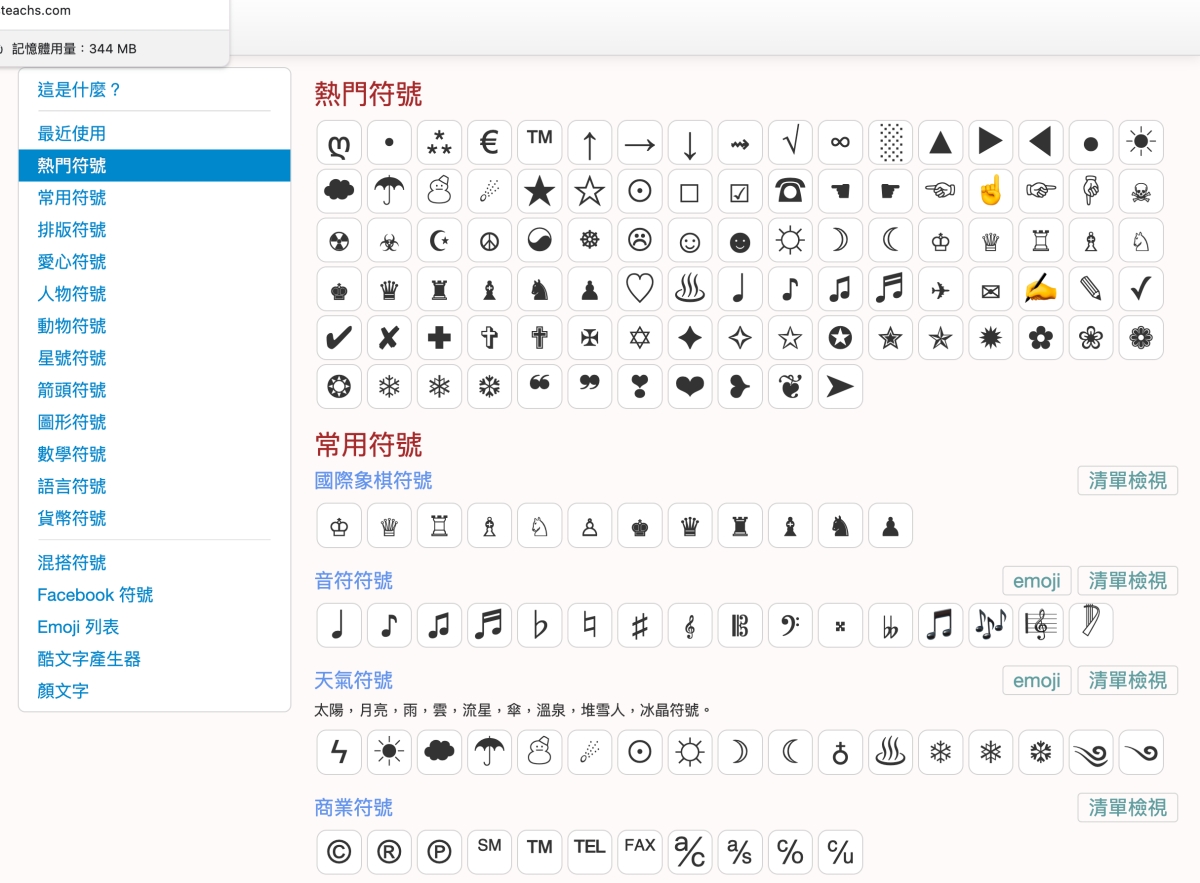Click 清單檢視 for 天氣符號

click(1127, 681)
